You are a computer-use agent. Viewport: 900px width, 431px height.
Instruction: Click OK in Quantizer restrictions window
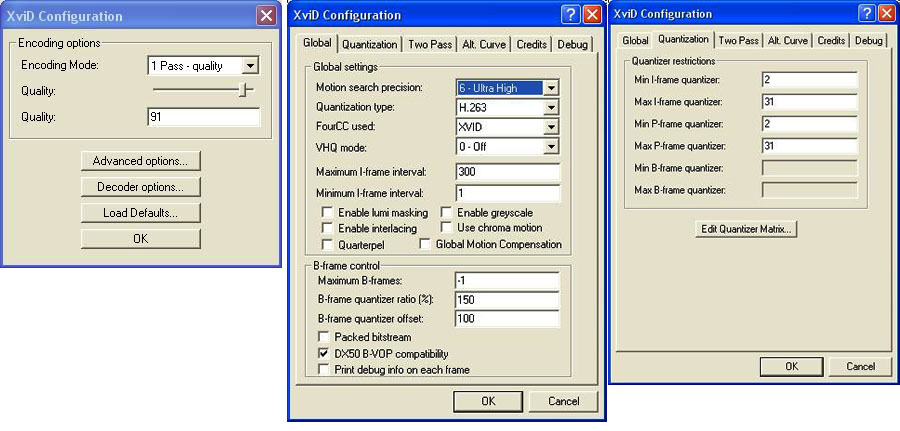(792, 367)
